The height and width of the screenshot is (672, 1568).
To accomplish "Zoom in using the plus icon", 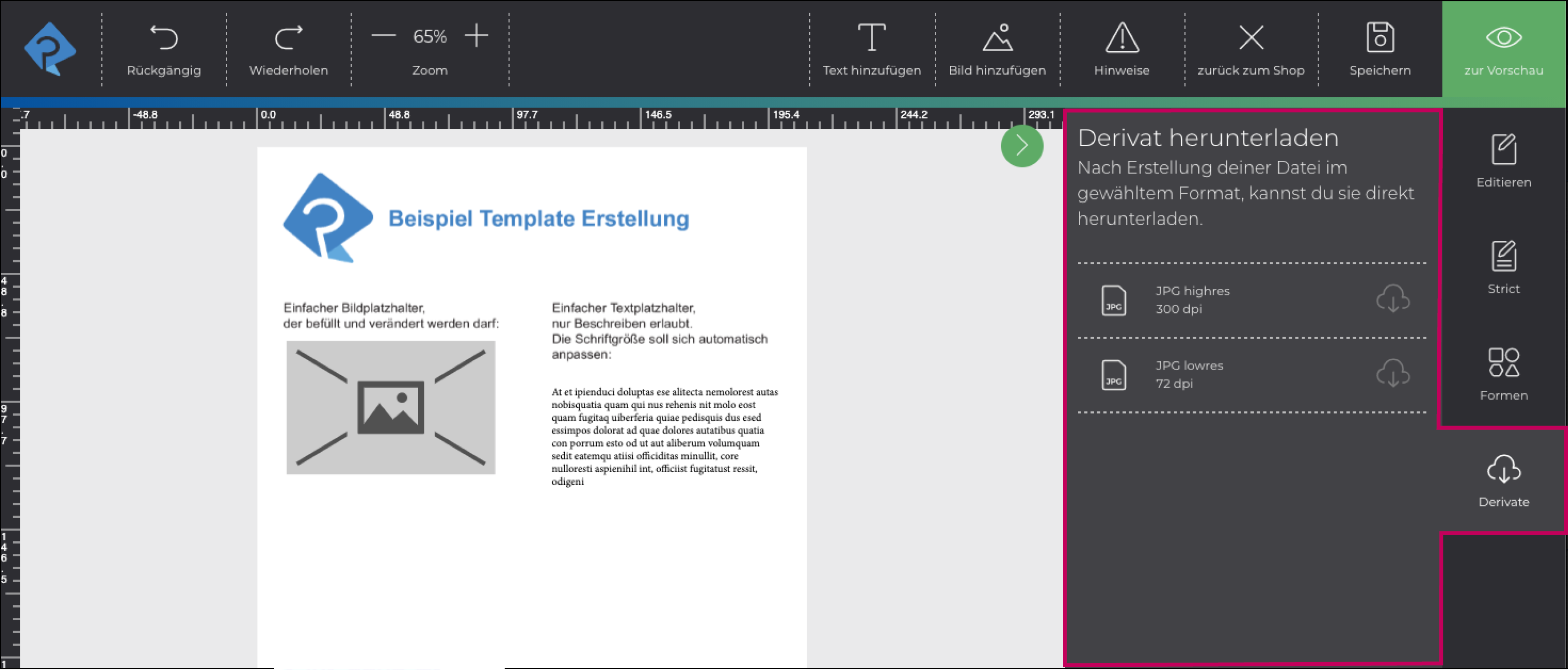I will coord(477,35).
